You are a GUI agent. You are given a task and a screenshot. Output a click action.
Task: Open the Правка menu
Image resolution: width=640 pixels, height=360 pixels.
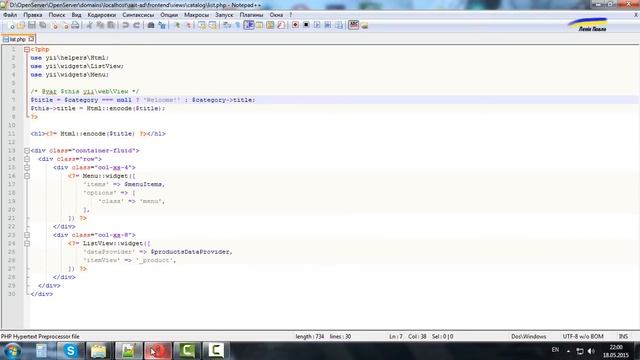(33, 15)
